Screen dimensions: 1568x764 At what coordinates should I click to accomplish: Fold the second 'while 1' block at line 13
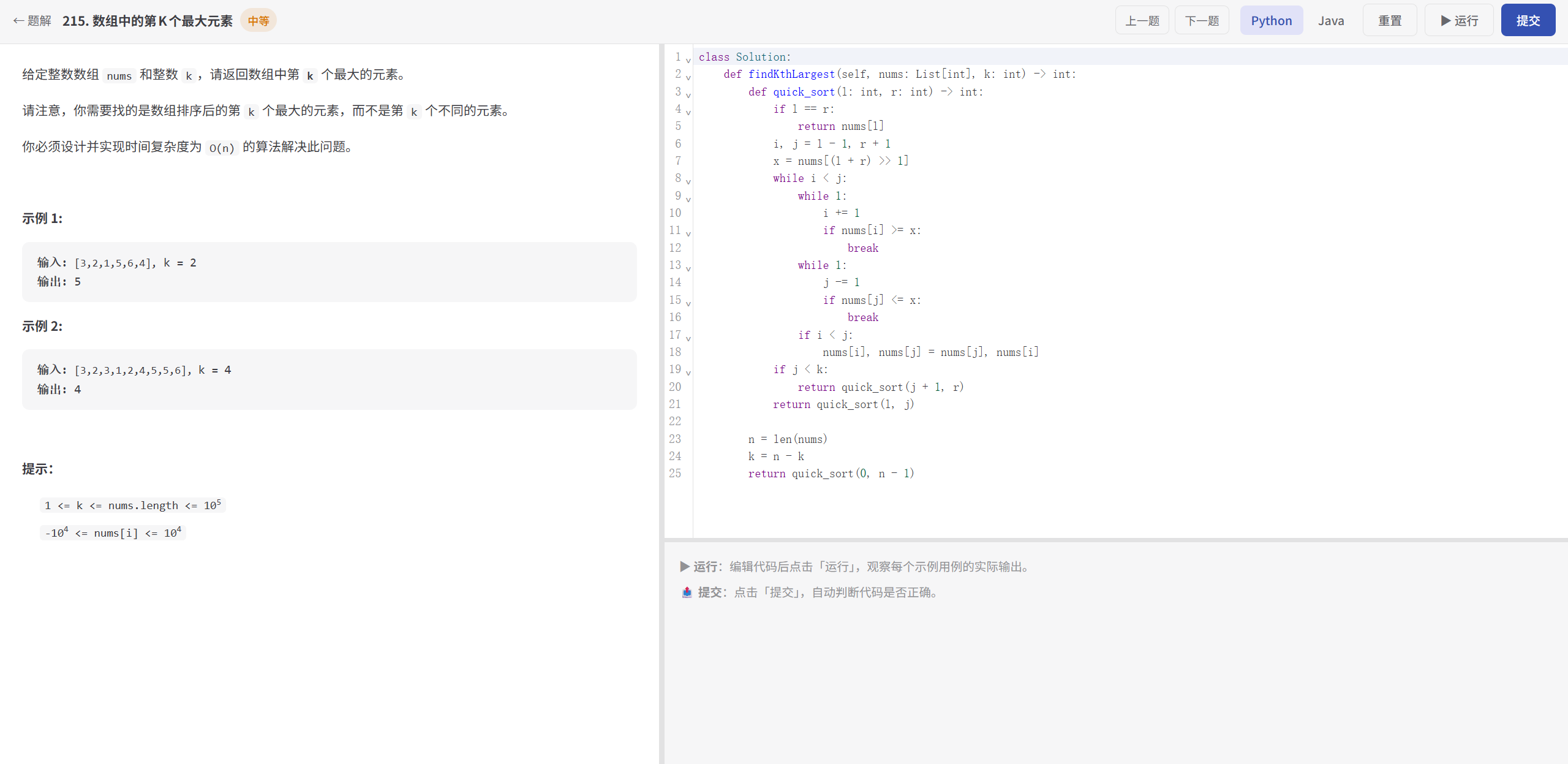[688, 268]
